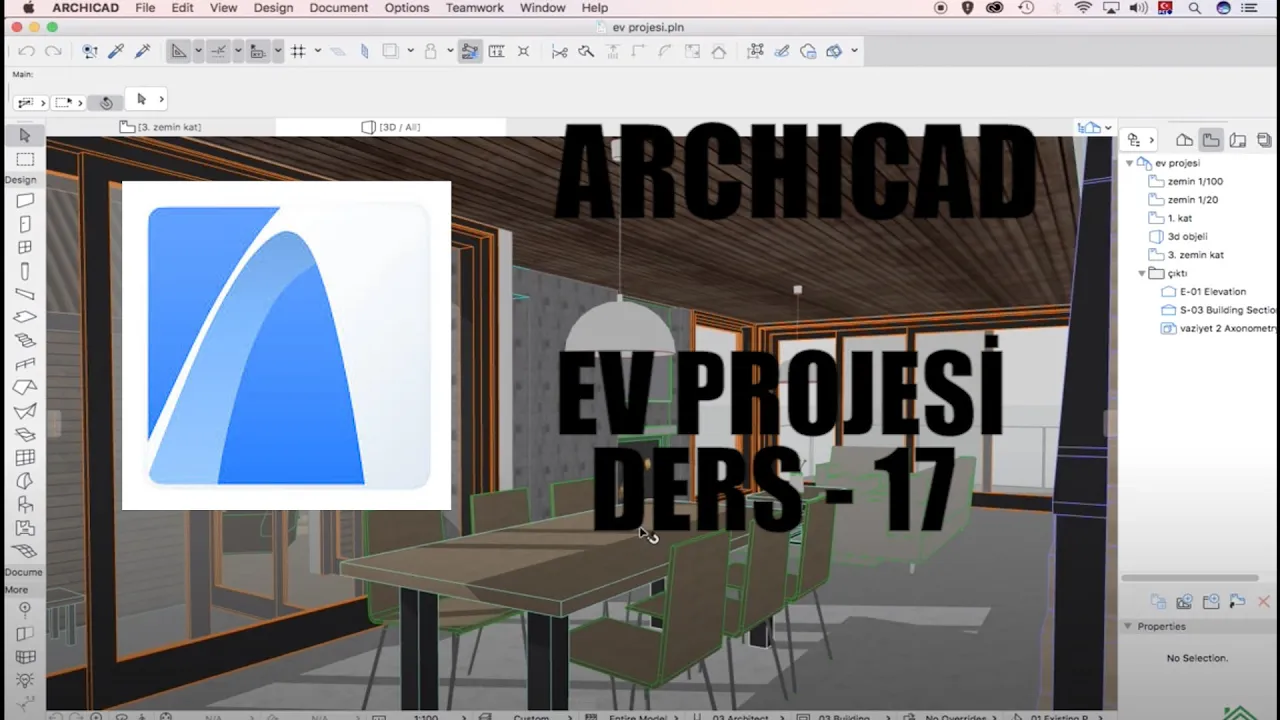Activate the Inject Parameters syringe
The height and width of the screenshot is (720, 1280).
[142, 51]
